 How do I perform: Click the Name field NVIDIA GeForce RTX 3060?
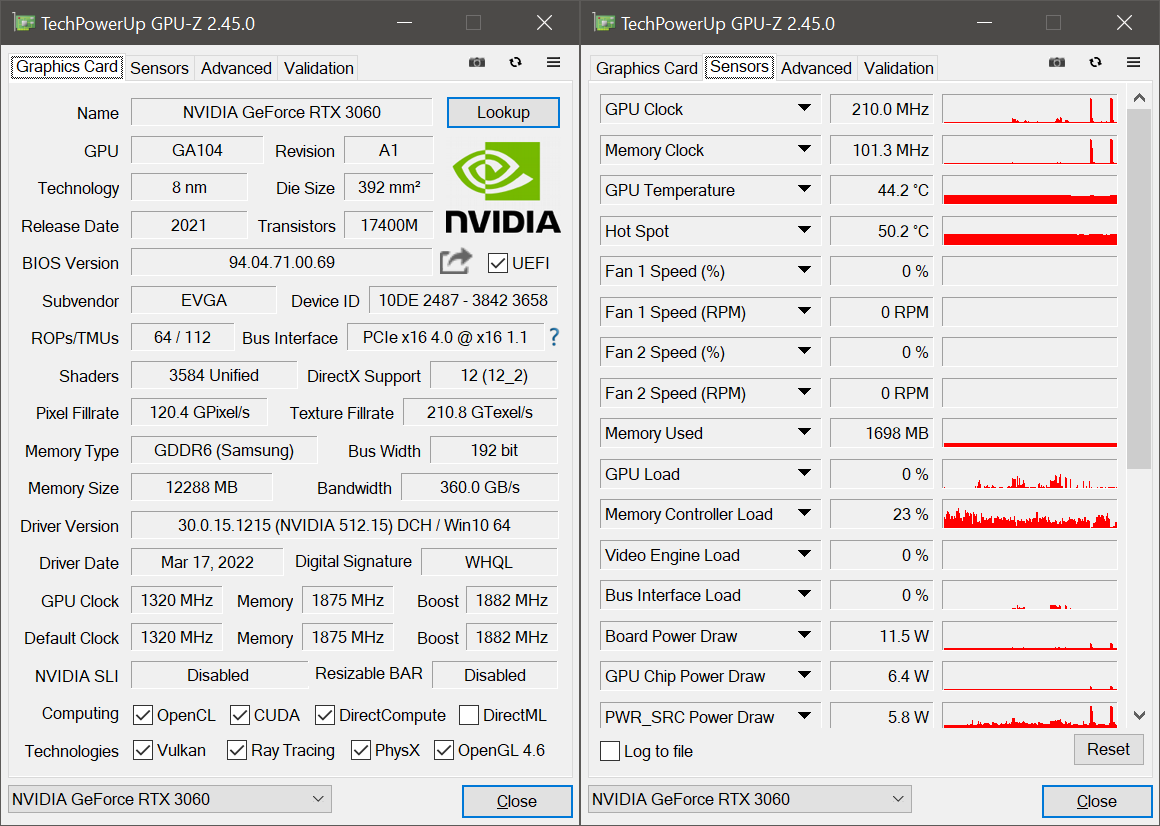pyautogui.click(x=282, y=112)
